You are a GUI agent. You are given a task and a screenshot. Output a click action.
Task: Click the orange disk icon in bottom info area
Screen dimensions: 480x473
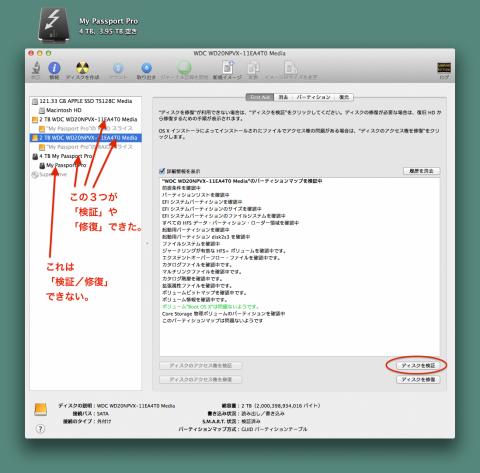point(41,409)
